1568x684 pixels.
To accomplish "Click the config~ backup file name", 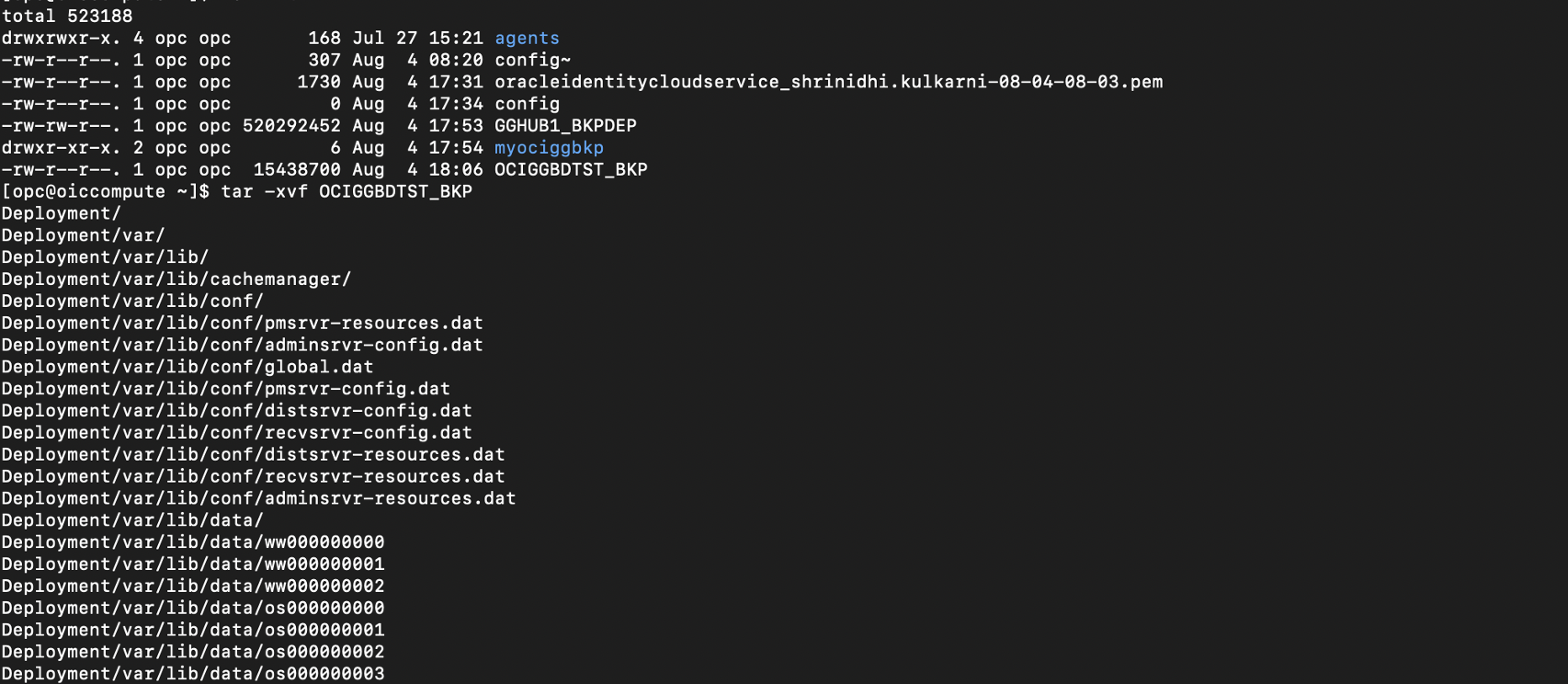I will tap(532, 60).
